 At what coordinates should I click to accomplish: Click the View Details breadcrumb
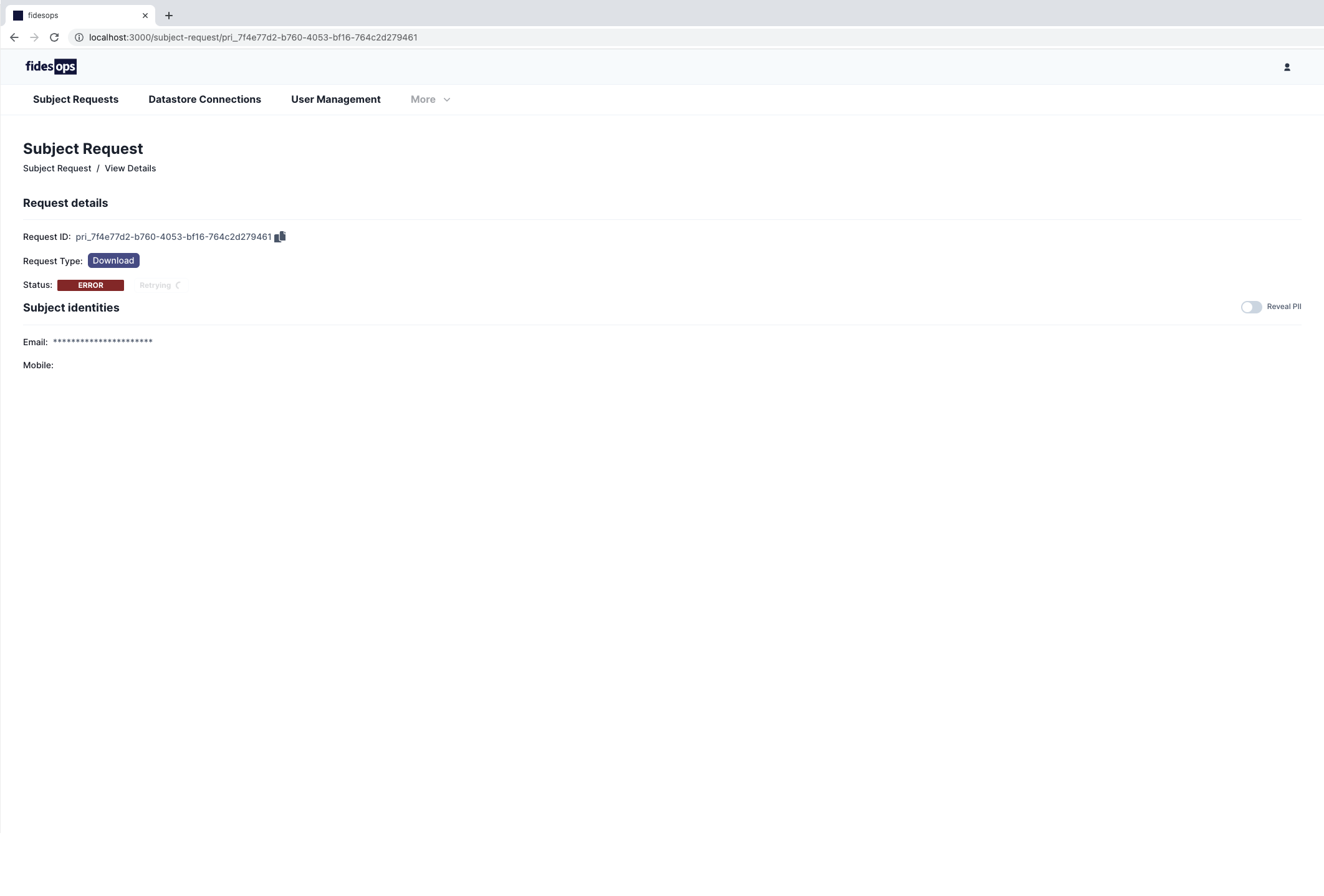[130, 168]
